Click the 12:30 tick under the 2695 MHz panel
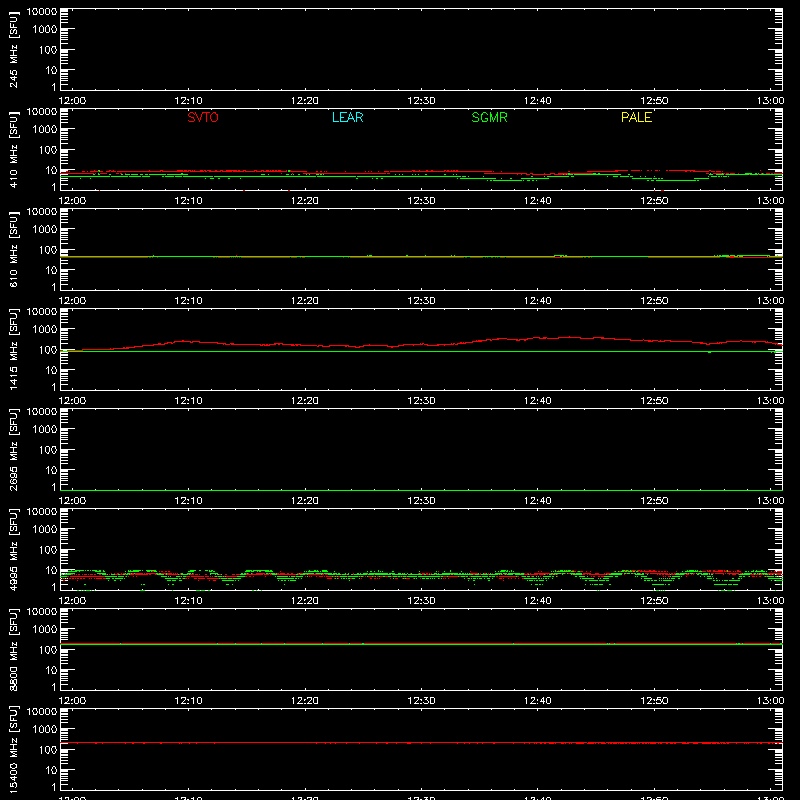 point(421,501)
